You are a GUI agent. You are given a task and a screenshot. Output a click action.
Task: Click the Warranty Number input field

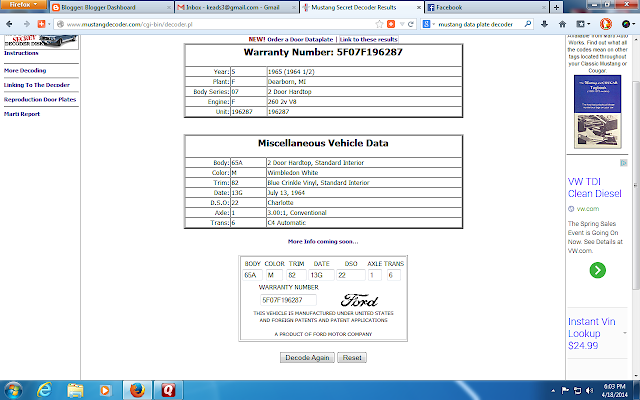pos(288,300)
